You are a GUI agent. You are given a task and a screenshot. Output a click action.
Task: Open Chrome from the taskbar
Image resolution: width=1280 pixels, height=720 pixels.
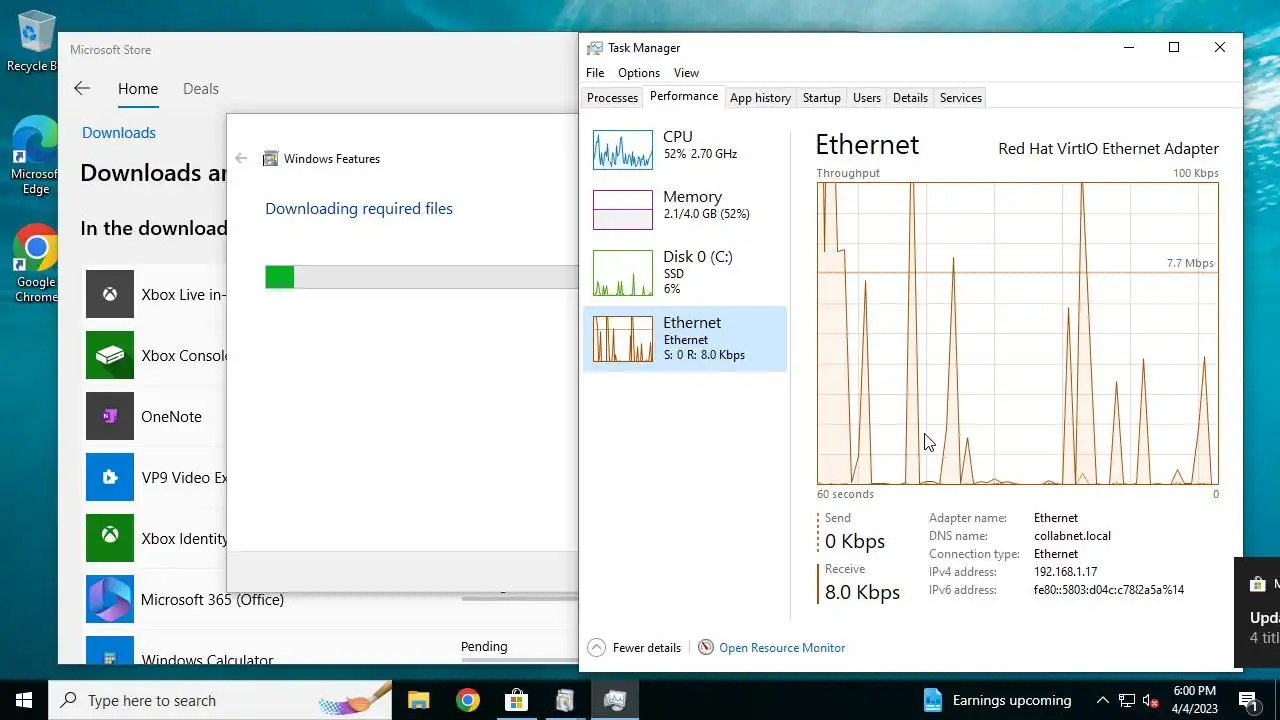click(467, 700)
